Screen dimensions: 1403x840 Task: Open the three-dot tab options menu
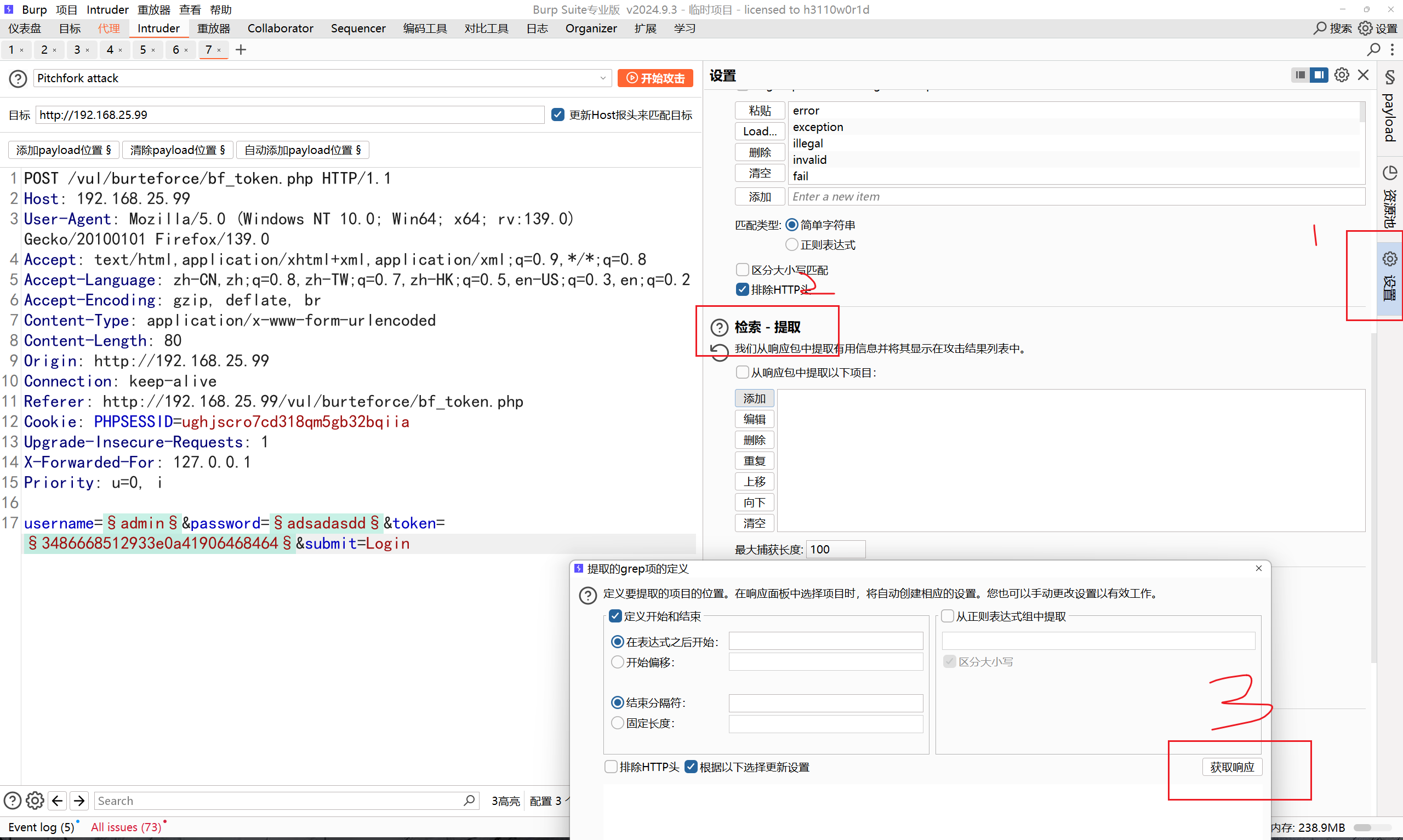[1392, 50]
